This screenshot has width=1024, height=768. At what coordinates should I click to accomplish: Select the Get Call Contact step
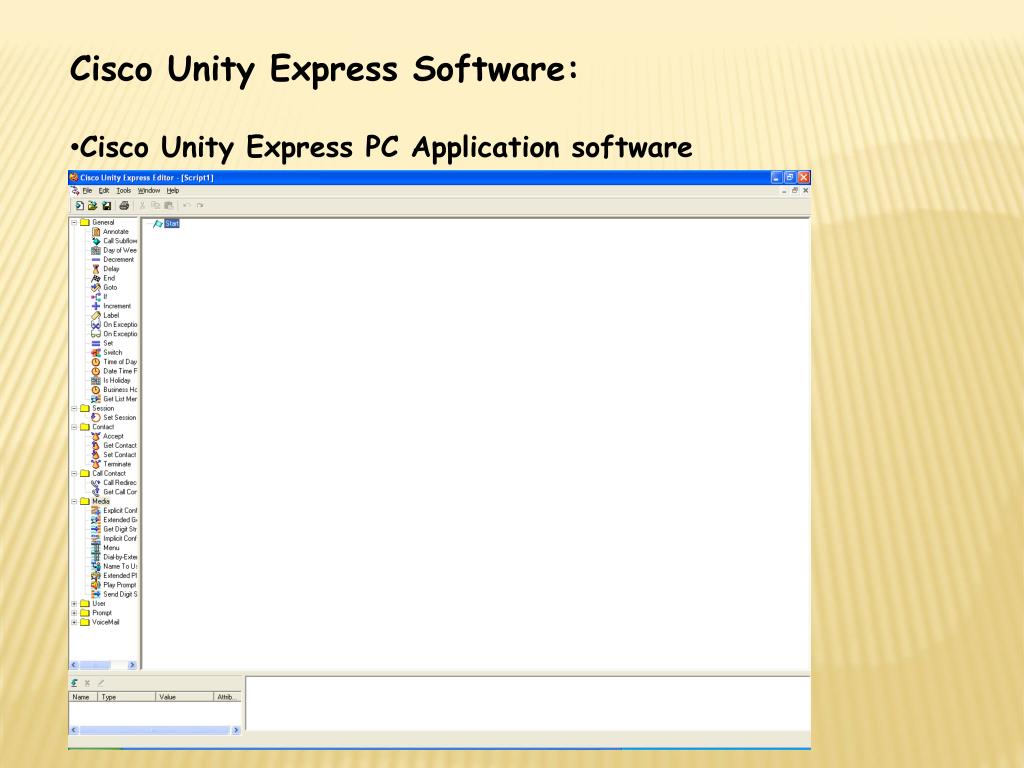pyautogui.click(x=114, y=492)
